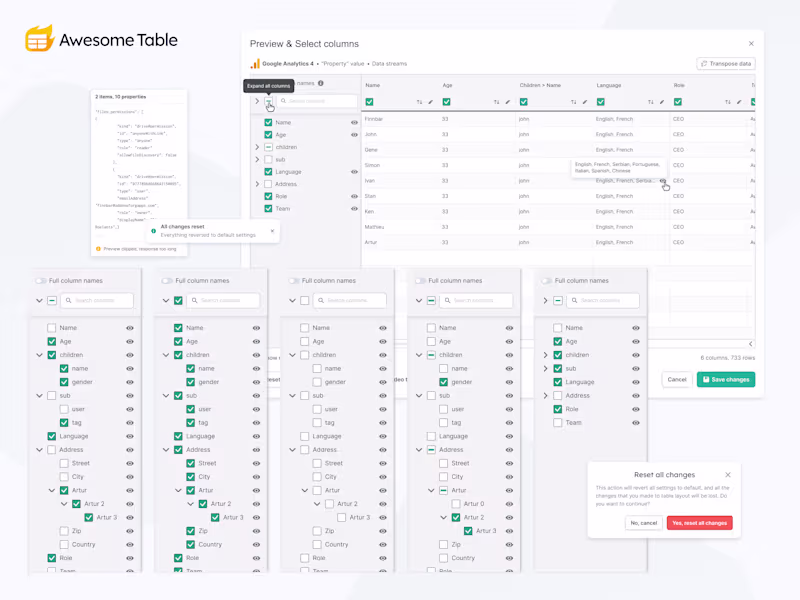Click the '6 columns, 733 rows' status text
Screen dimensions: 800x600
[x=727, y=358]
